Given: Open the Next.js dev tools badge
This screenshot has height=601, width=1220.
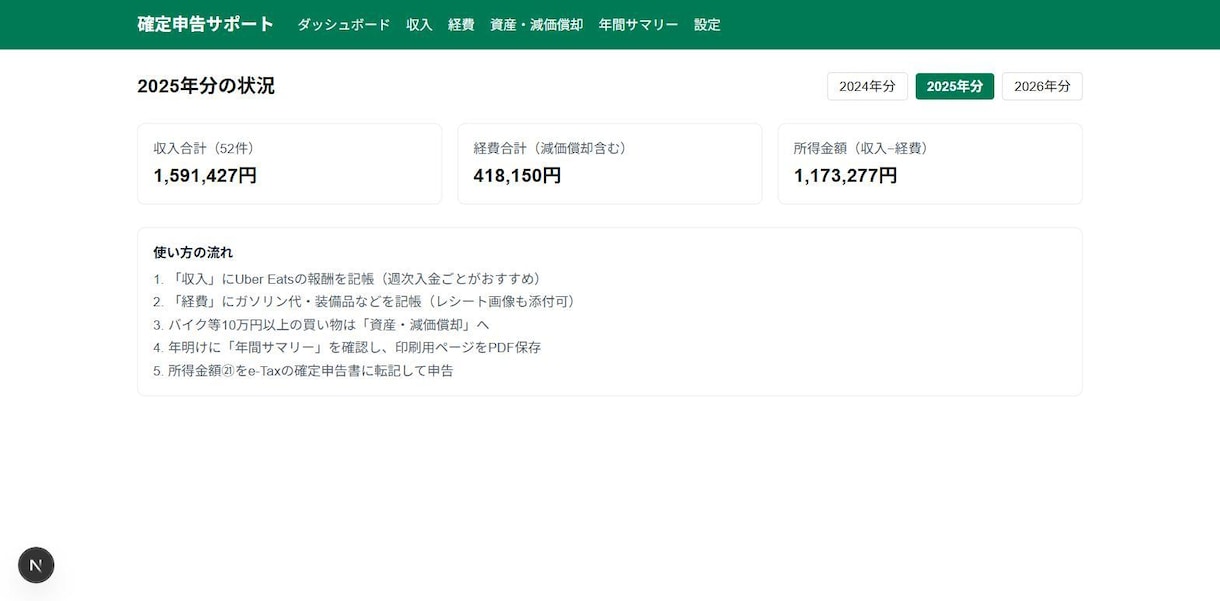Looking at the screenshot, I should click(x=36, y=565).
